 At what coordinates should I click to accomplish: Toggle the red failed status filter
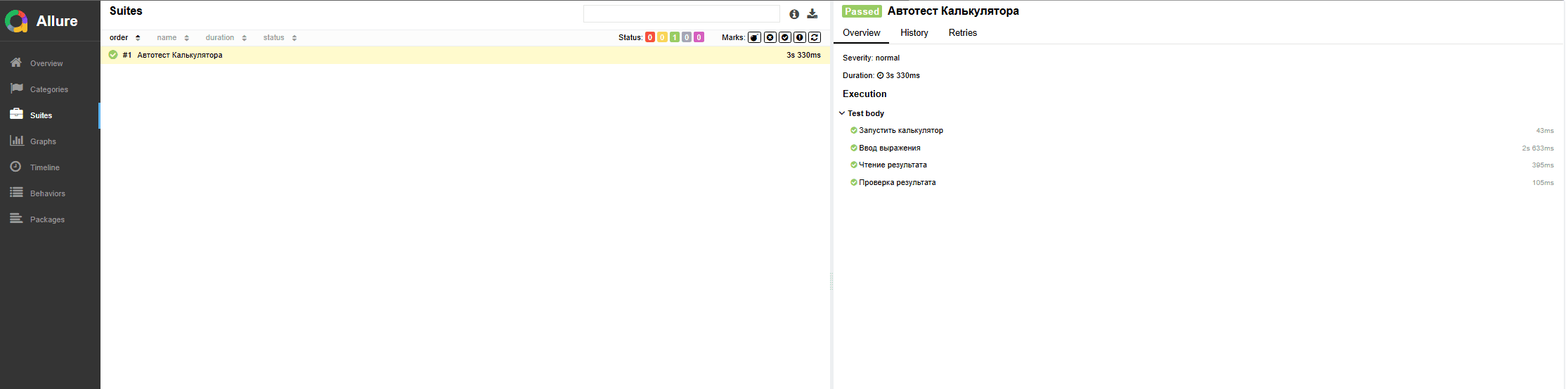pyautogui.click(x=650, y=37)
